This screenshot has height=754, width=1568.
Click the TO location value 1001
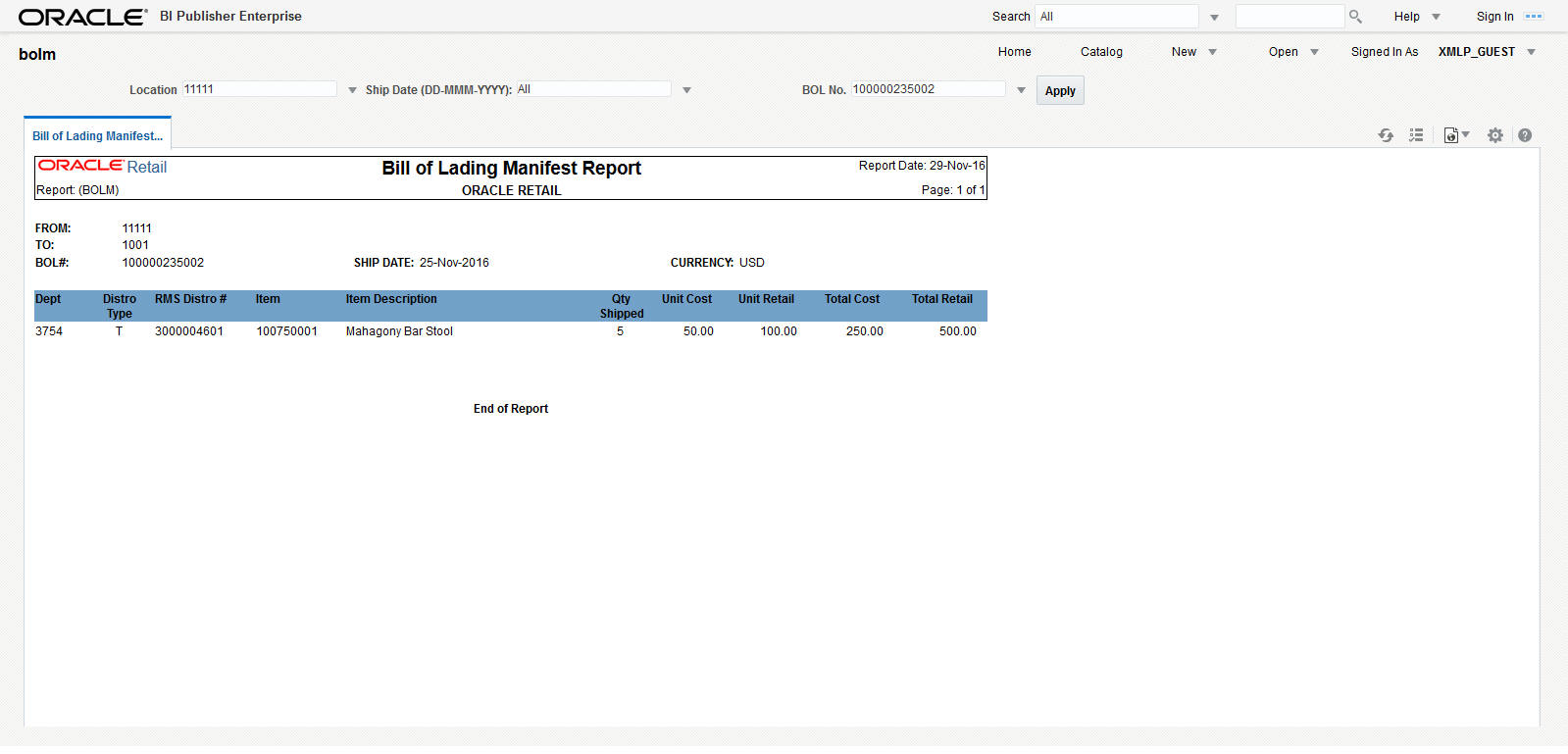[135, 245]
